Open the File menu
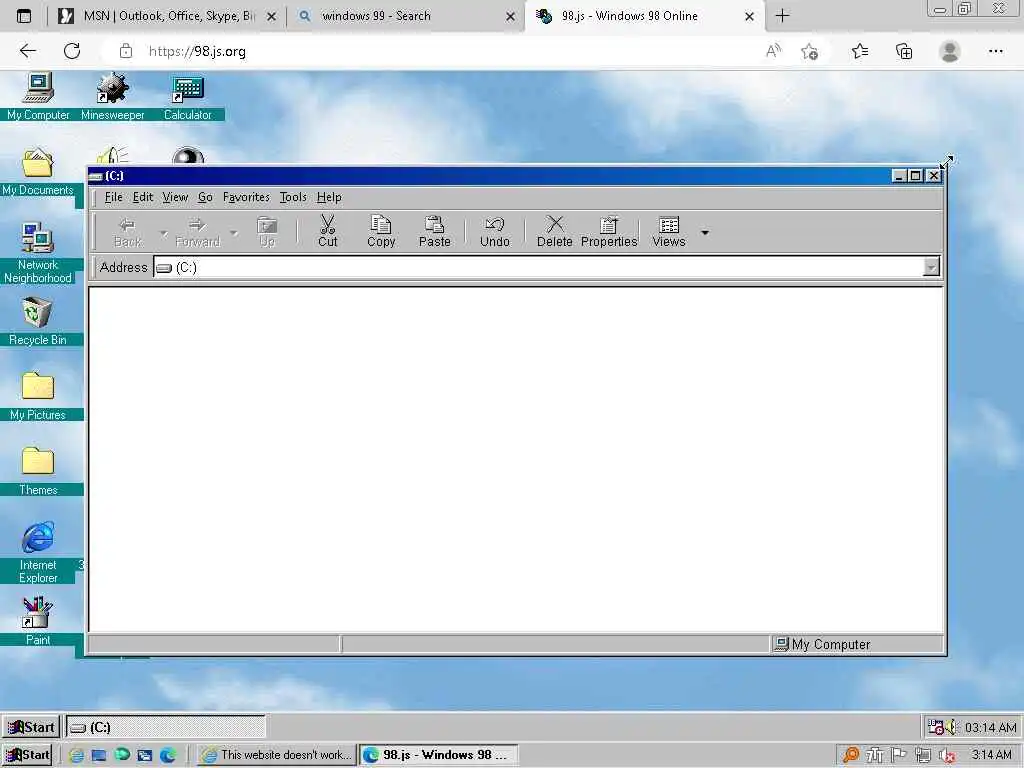The height and width of the screenshot is (768, 1024). [x=113, y=197]
